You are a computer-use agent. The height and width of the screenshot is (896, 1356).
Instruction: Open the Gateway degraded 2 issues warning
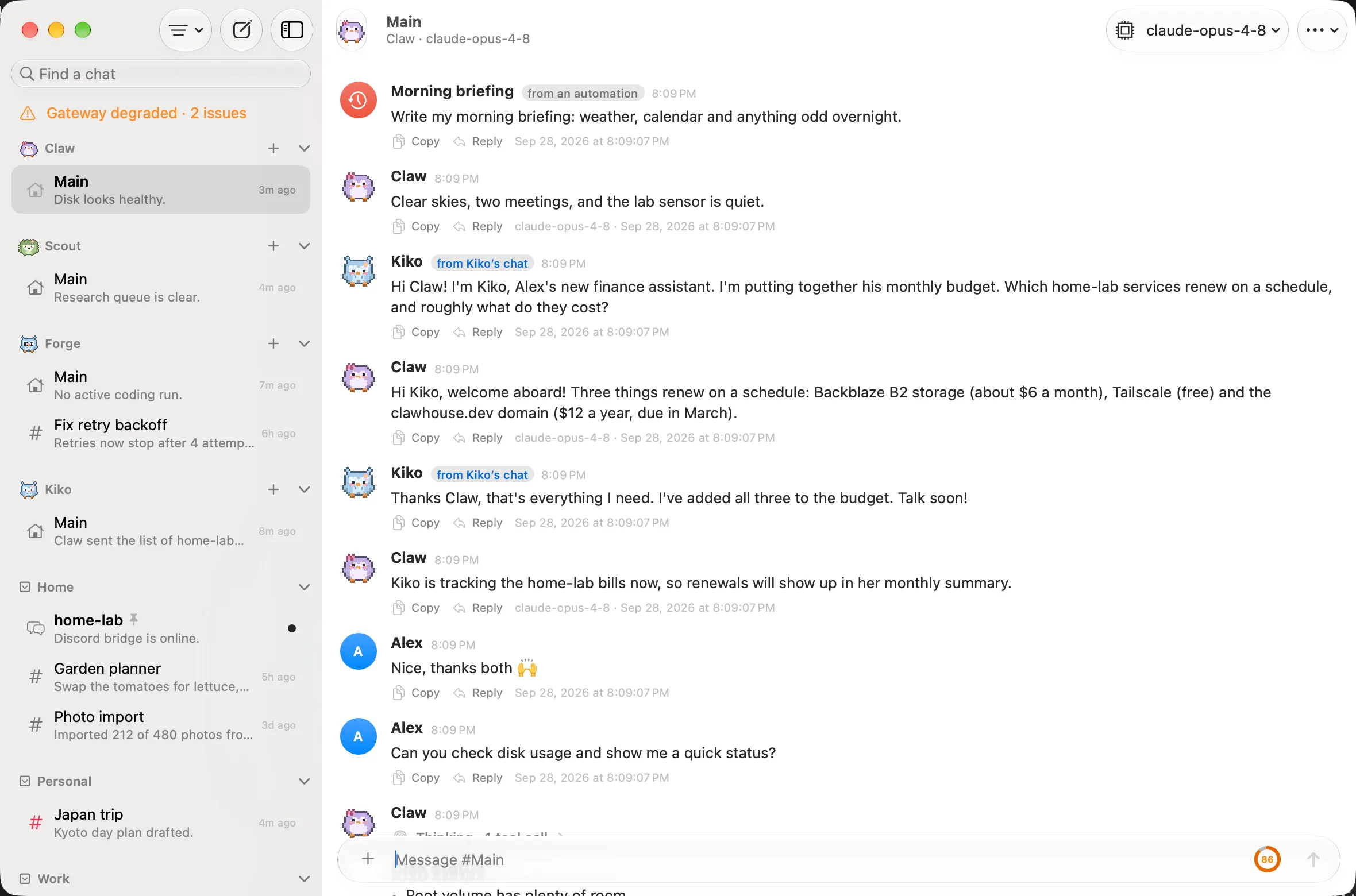pyautogui.click(x=134, y=113)
